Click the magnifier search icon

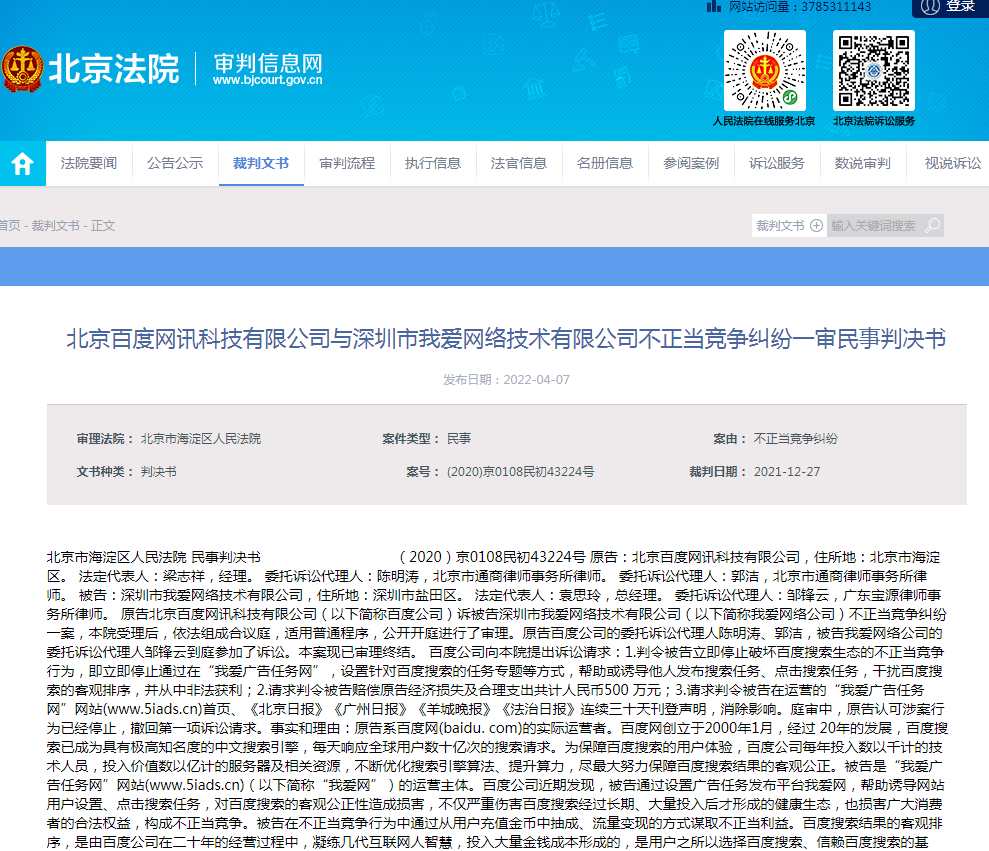pos(933,225)
